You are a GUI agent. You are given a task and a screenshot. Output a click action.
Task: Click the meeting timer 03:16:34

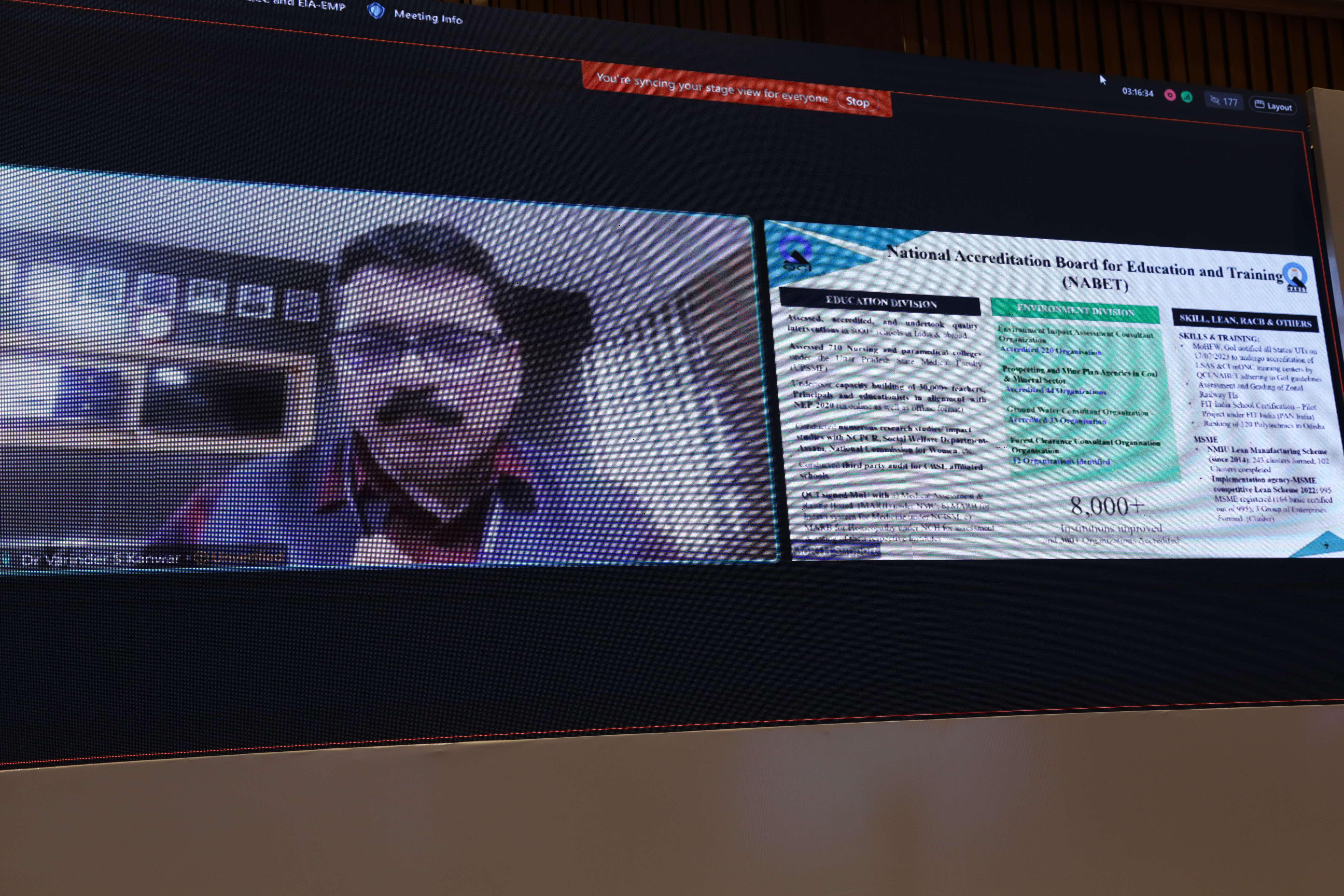tap(1137, 92)
